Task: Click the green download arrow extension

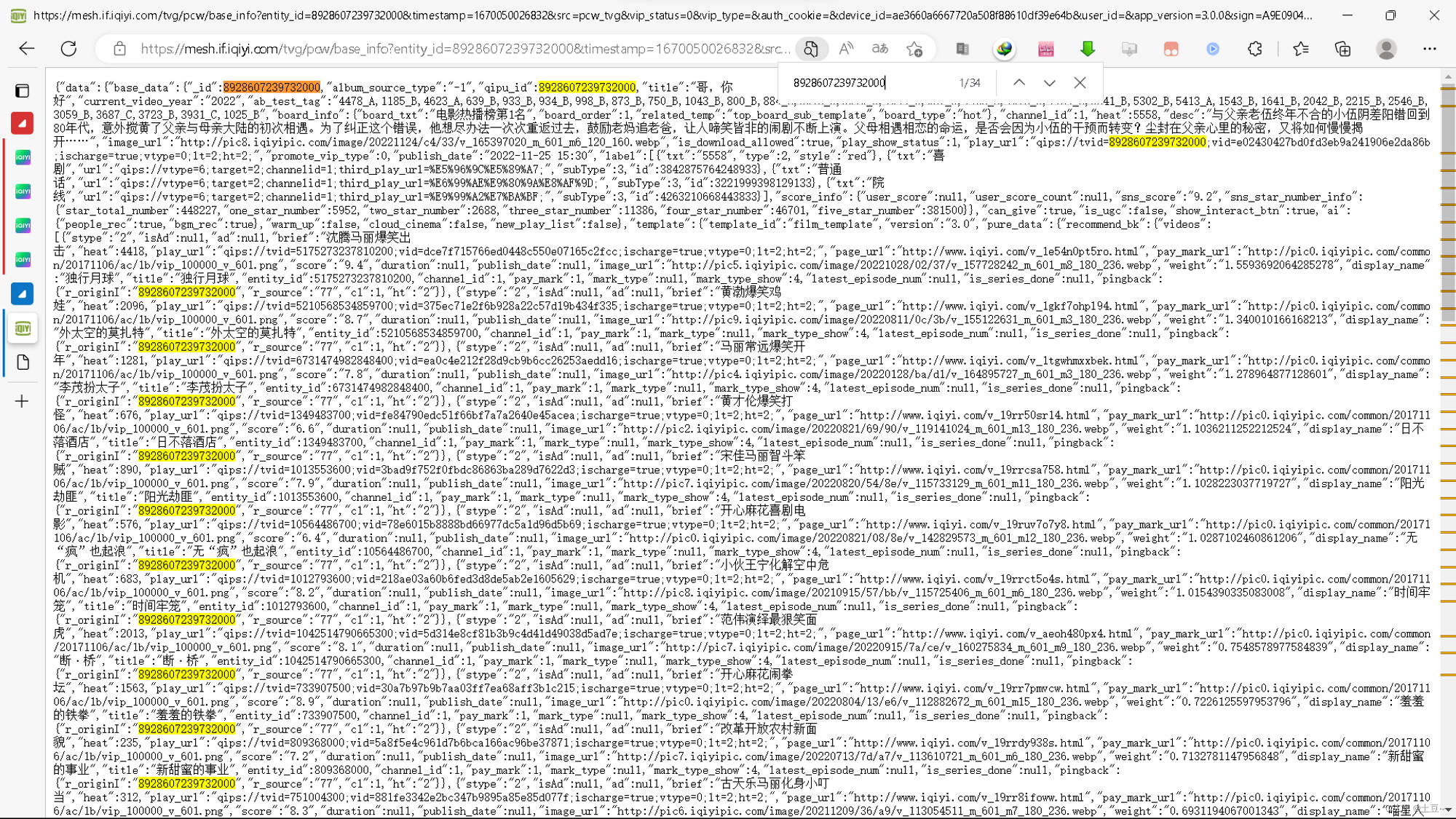Action: coord(1087,49)
